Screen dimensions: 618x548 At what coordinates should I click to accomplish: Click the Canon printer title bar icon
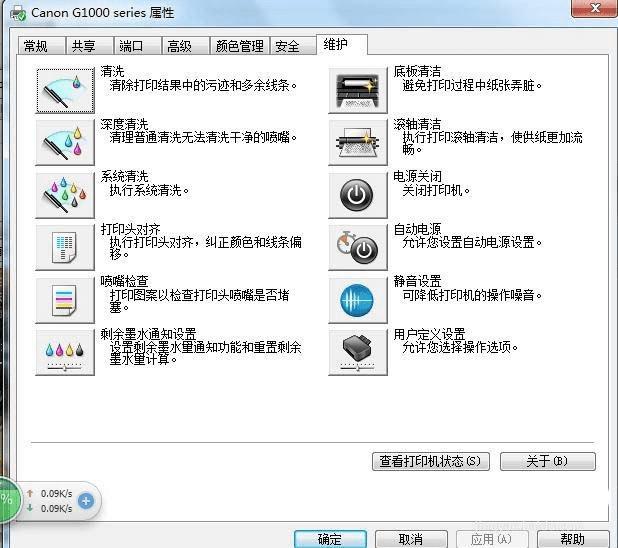tap(18, 13)
